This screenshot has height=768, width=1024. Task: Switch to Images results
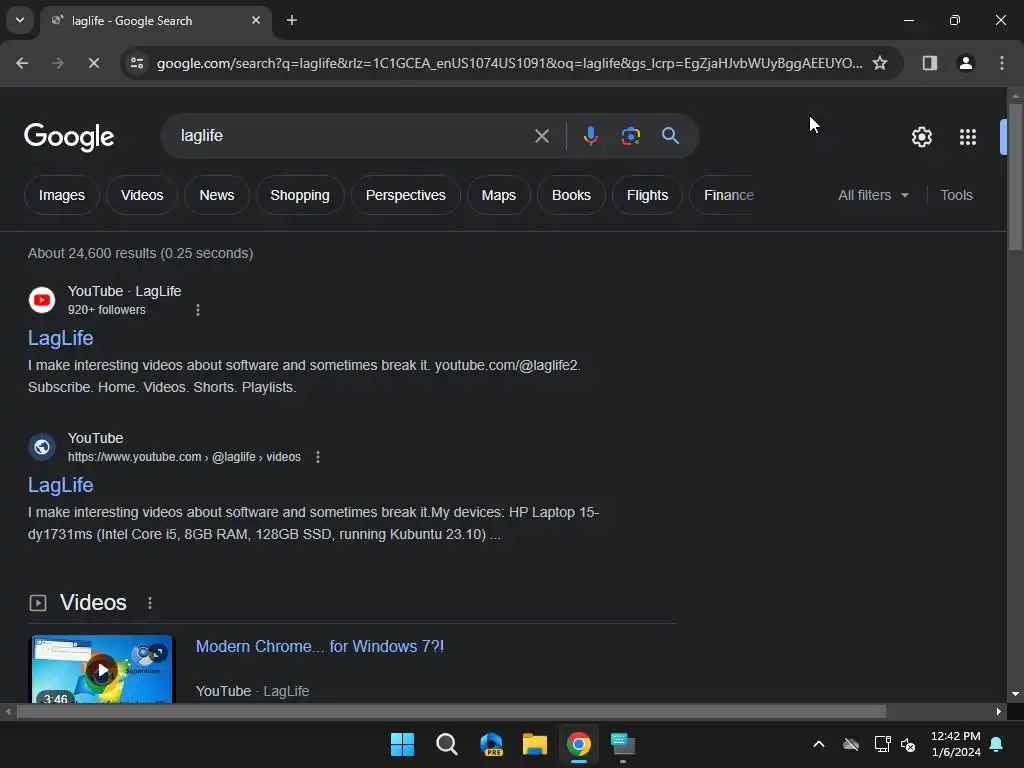click(x=62, y=195)
